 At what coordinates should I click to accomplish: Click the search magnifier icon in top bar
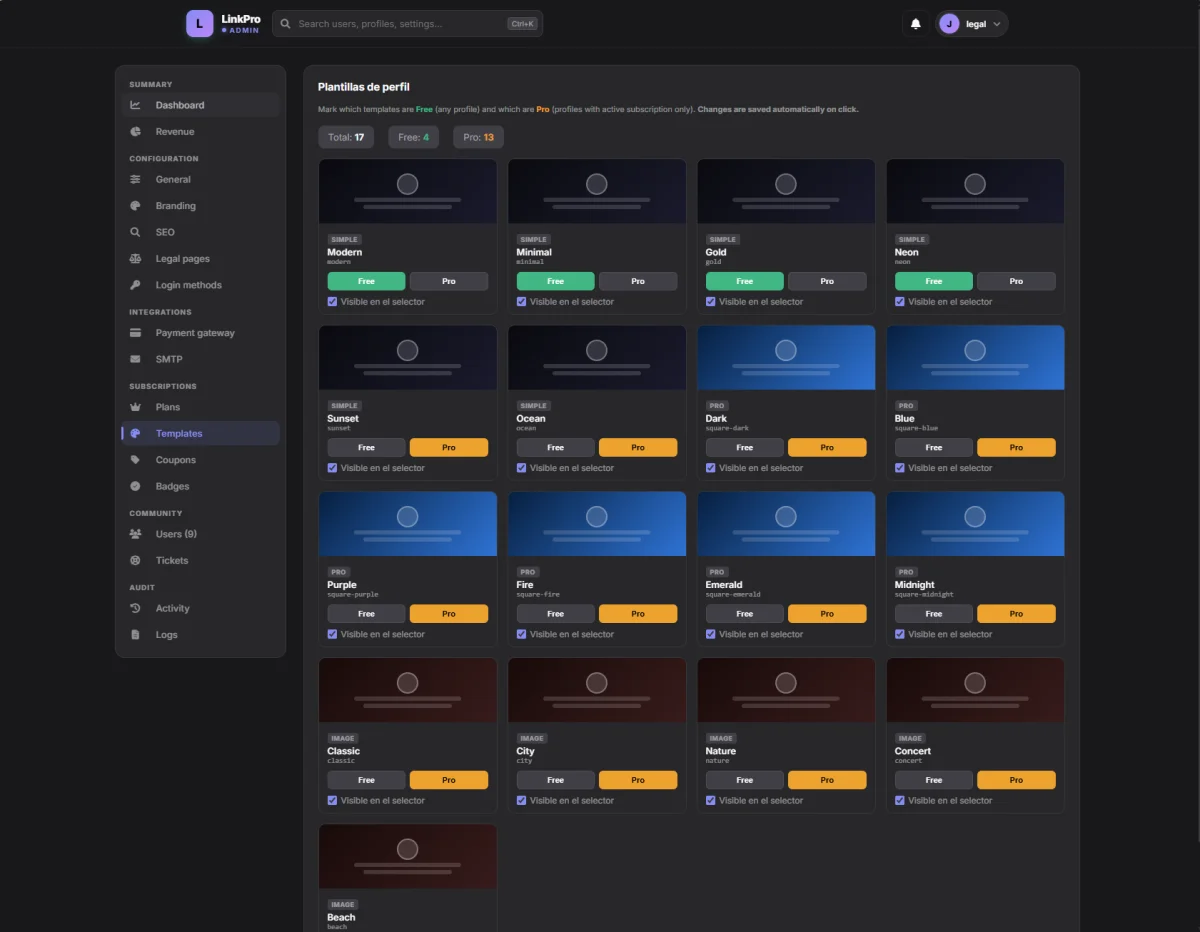pos(286,24)
